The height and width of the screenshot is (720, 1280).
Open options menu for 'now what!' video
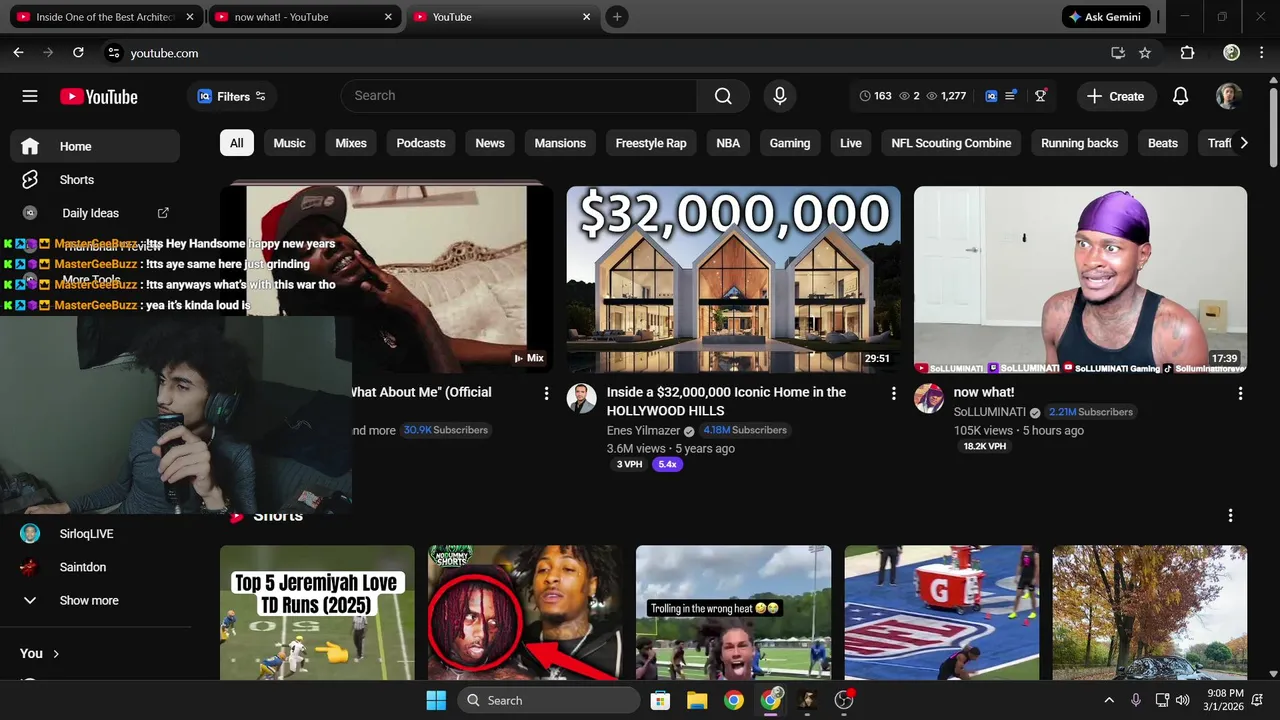click(1240, 394)
